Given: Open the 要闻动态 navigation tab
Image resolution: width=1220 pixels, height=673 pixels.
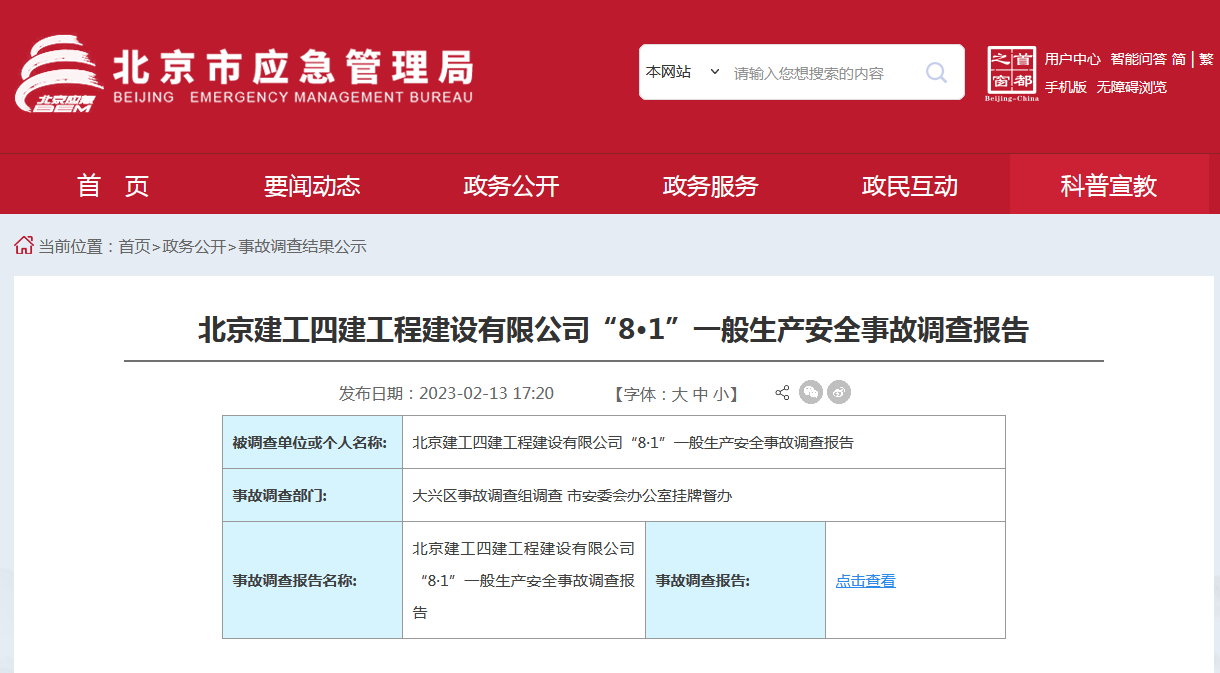Looking at the screenshot, I should coord(312,185).
